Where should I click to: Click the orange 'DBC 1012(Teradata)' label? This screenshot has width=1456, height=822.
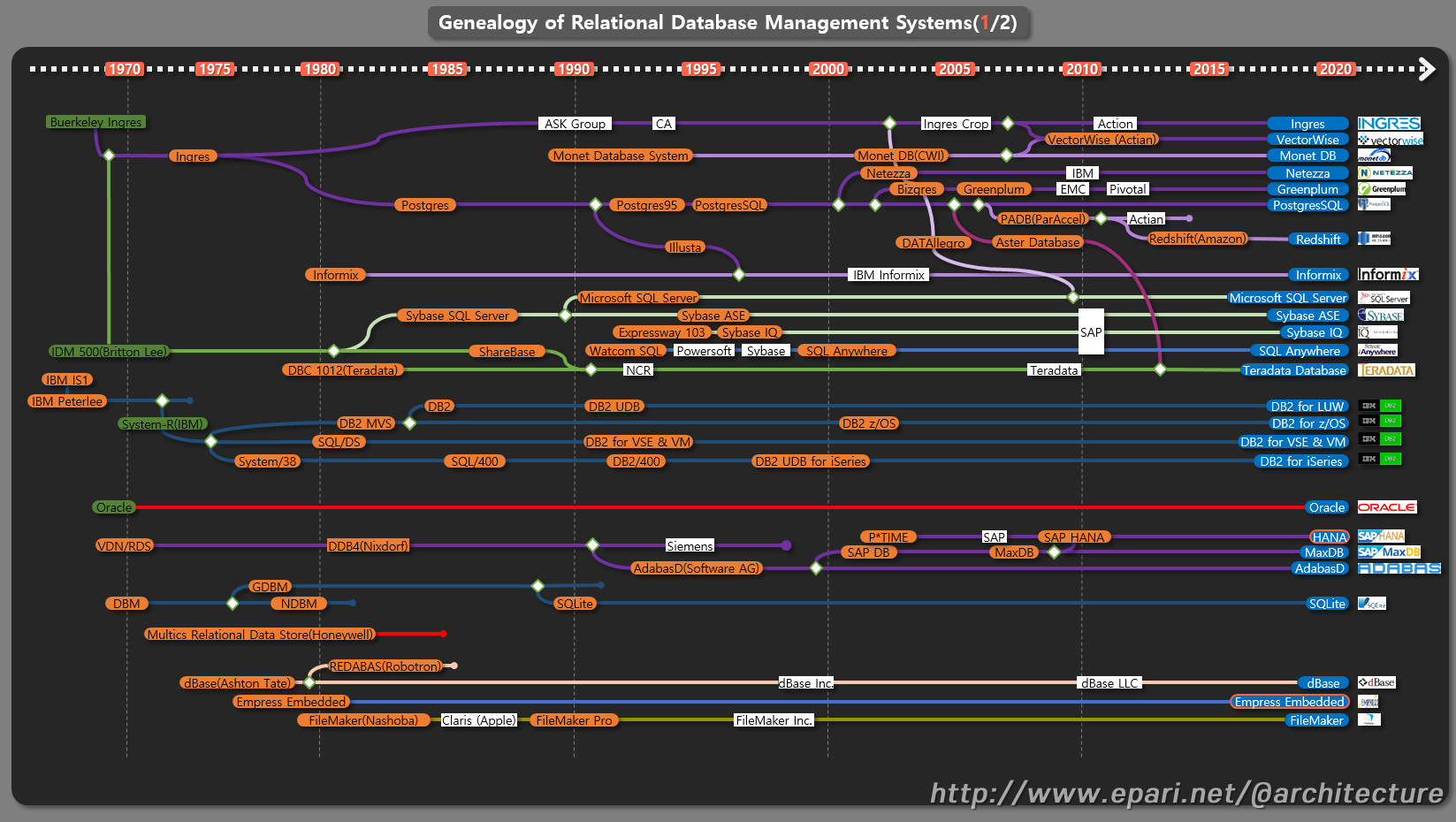click(x=343, y=370)
